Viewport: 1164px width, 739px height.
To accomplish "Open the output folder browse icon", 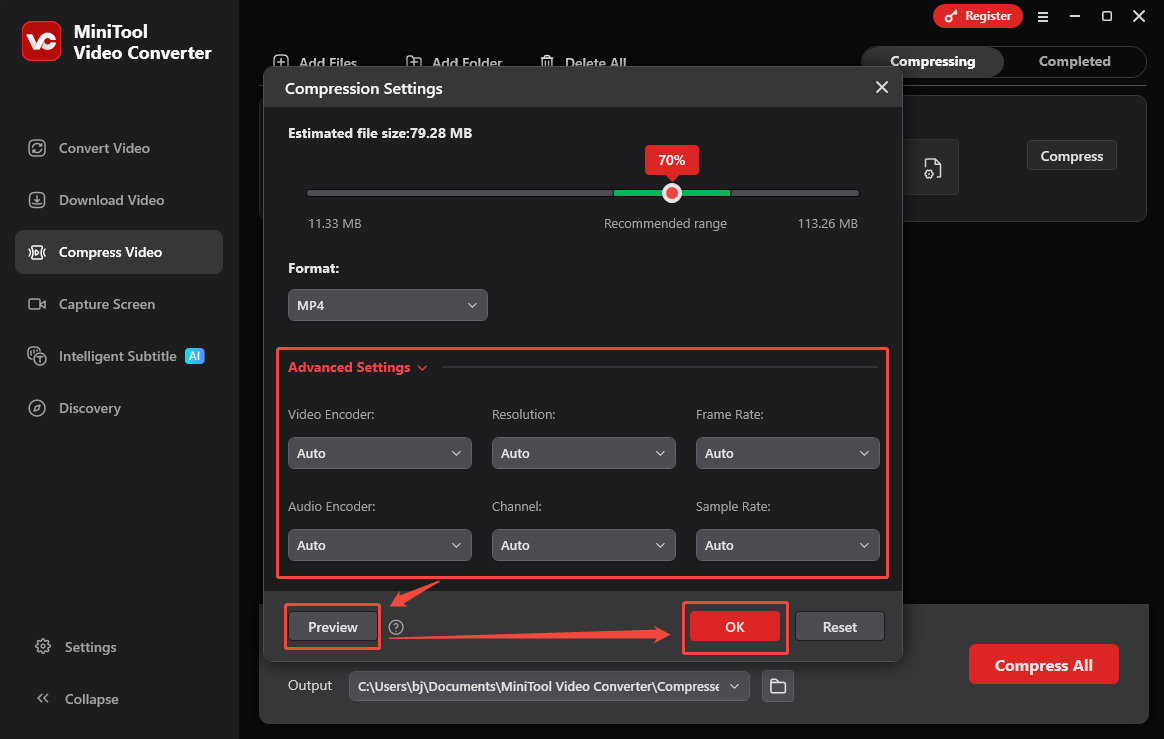I will pyautogui.click(x=777, y=686).
